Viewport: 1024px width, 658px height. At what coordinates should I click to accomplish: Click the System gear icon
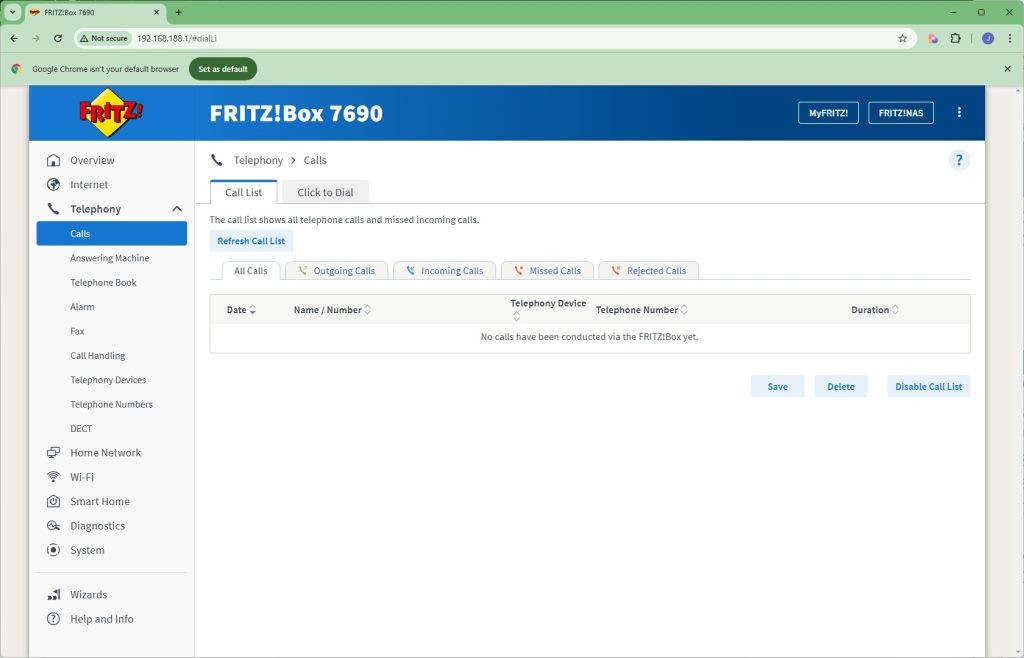pyautogui.click(x=54, y=550)
